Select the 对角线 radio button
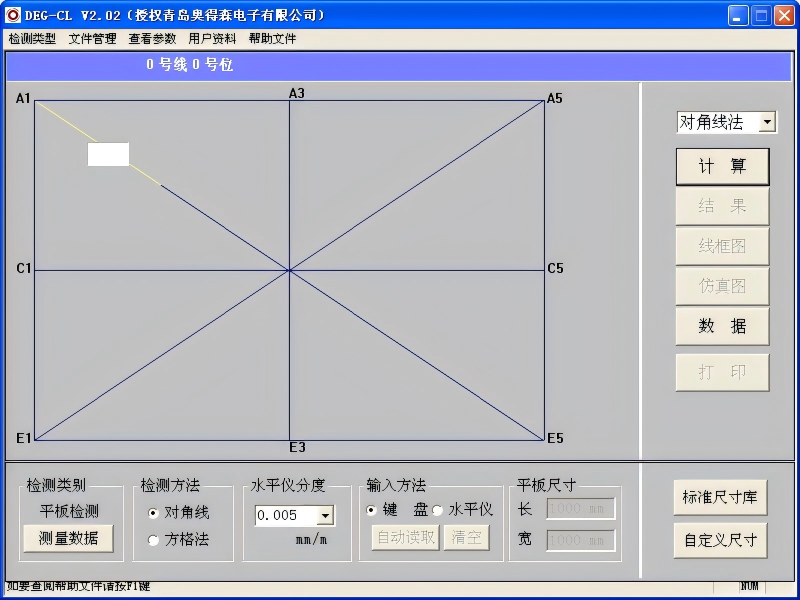This screenshot has width=800, height=600. (153, 513)
